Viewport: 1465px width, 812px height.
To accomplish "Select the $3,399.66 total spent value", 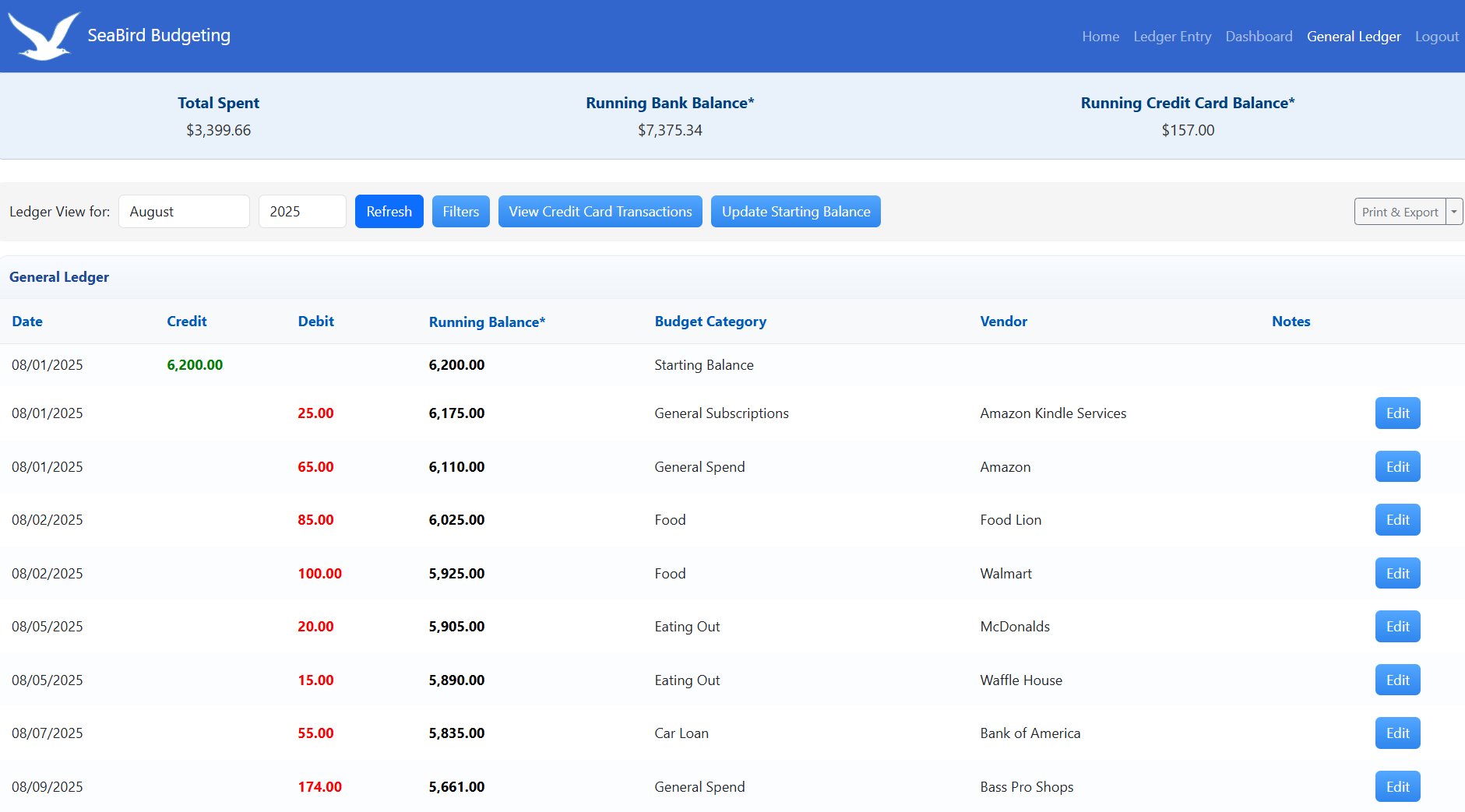I will point(218,130).
